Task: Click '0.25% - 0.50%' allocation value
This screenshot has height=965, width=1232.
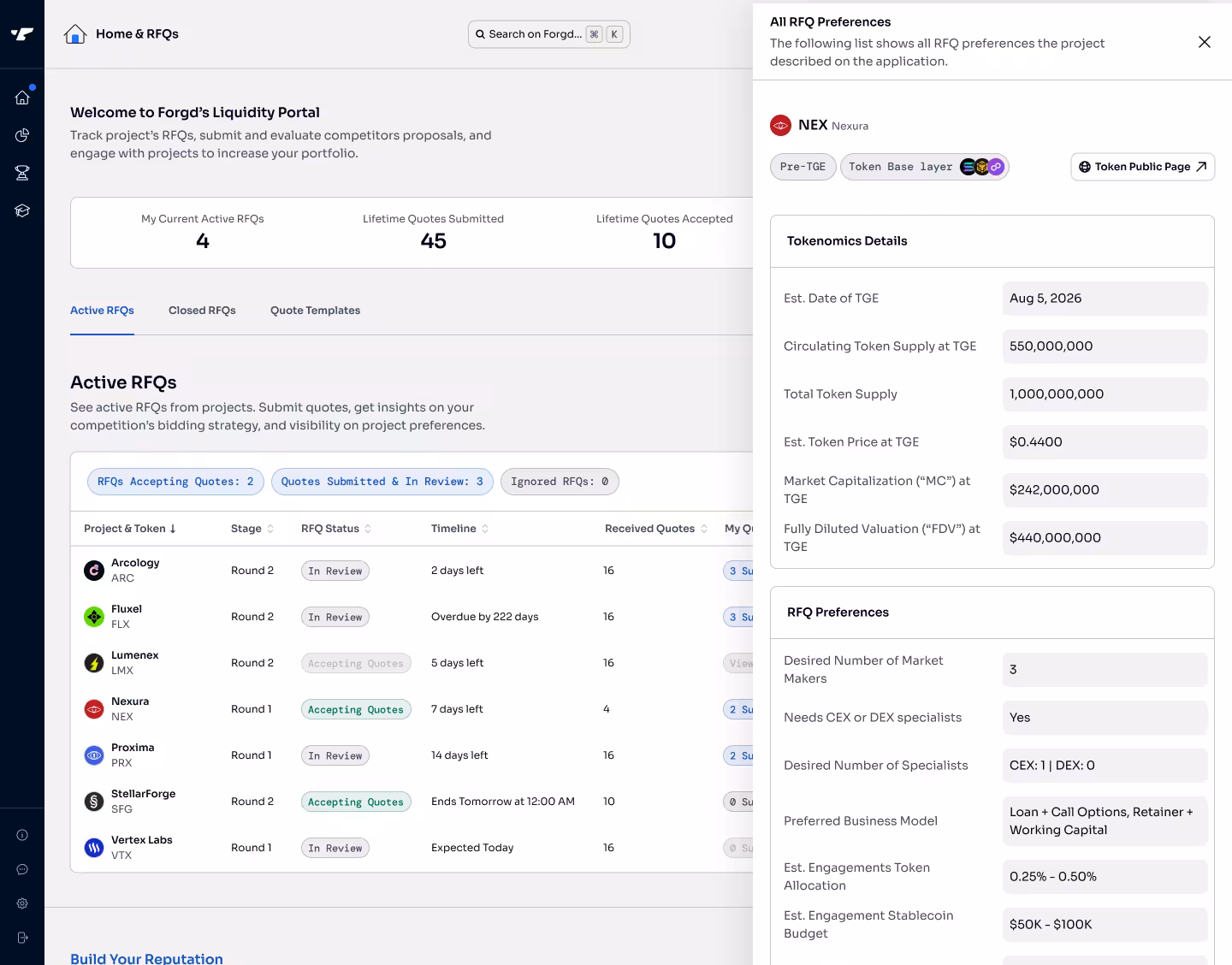Action: point(1105,877)
